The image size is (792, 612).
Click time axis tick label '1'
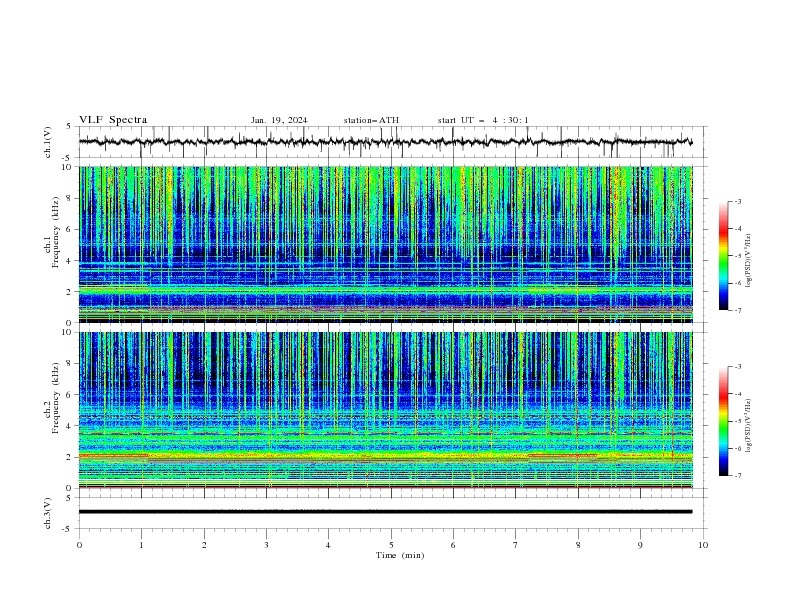141,545
